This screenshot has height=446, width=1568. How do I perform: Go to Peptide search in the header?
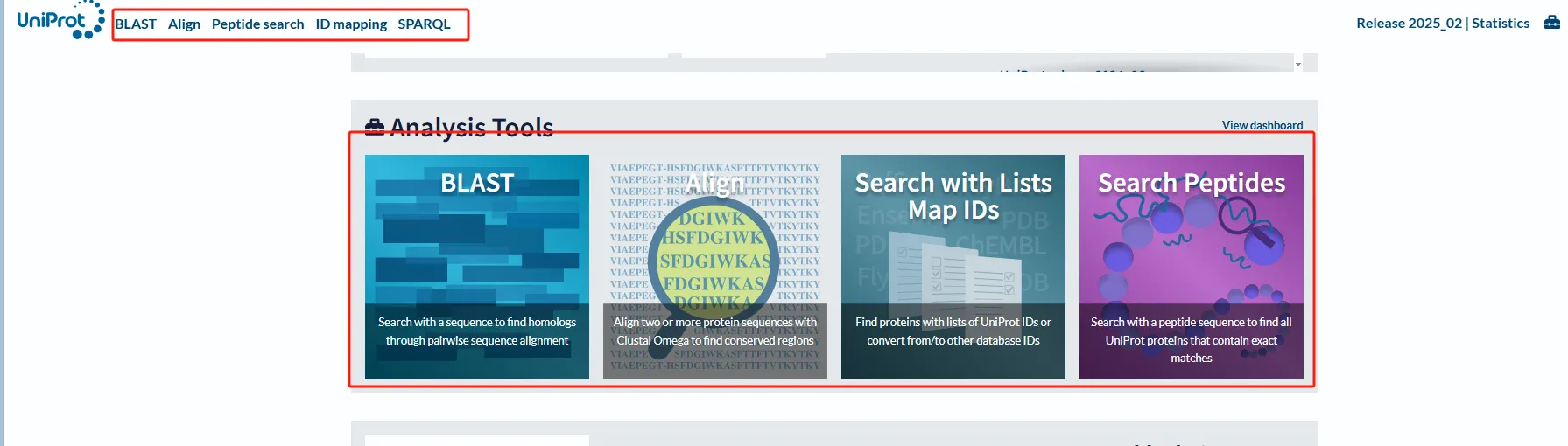tap(257, 24)
